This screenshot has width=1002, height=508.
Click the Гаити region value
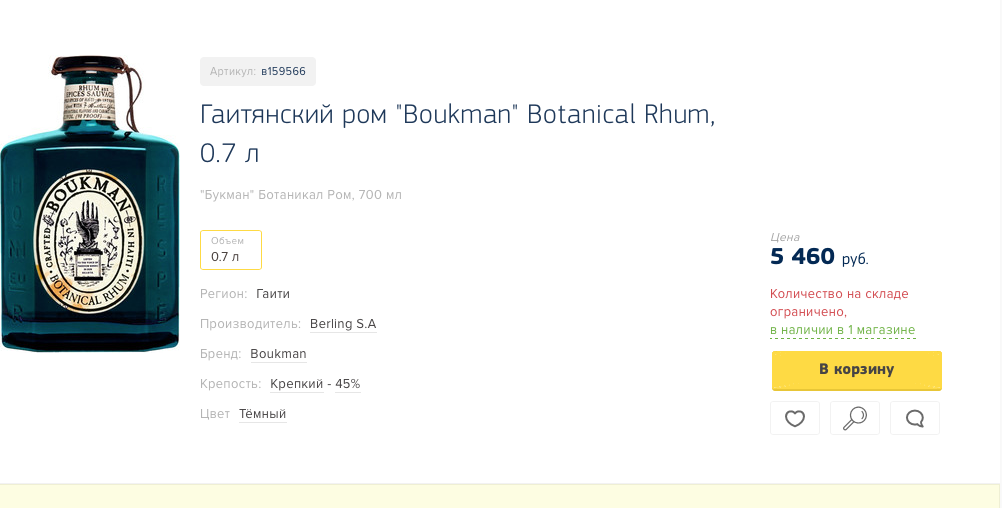point(273,294)
